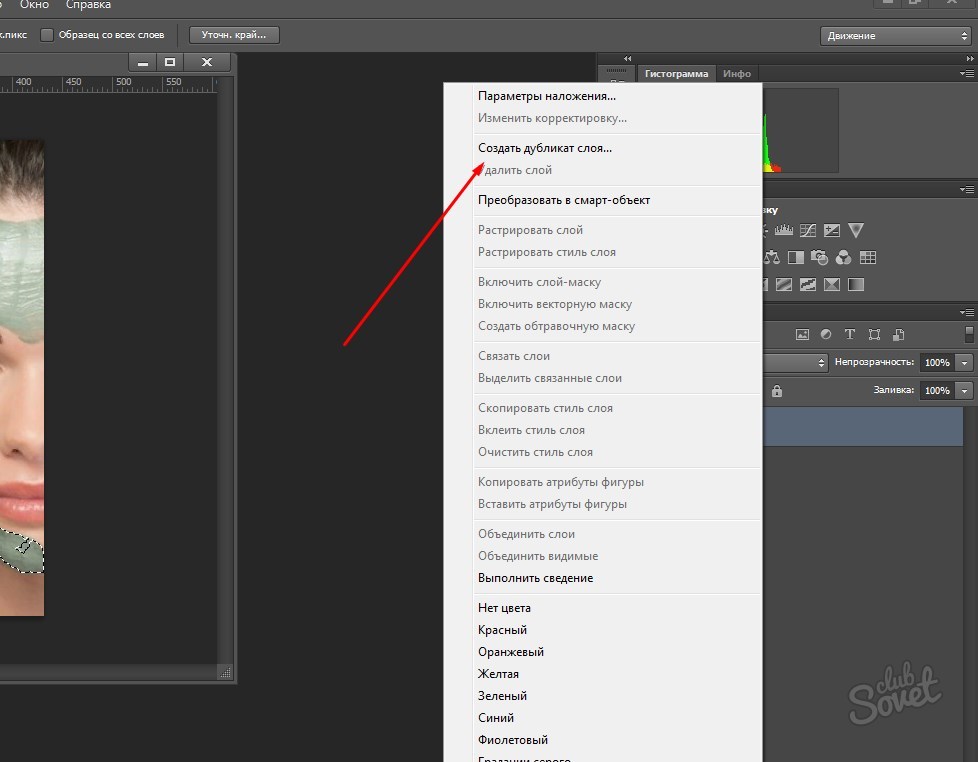Add a Photo Filter adjustment

pyautogui.click(x=820, y=258)
